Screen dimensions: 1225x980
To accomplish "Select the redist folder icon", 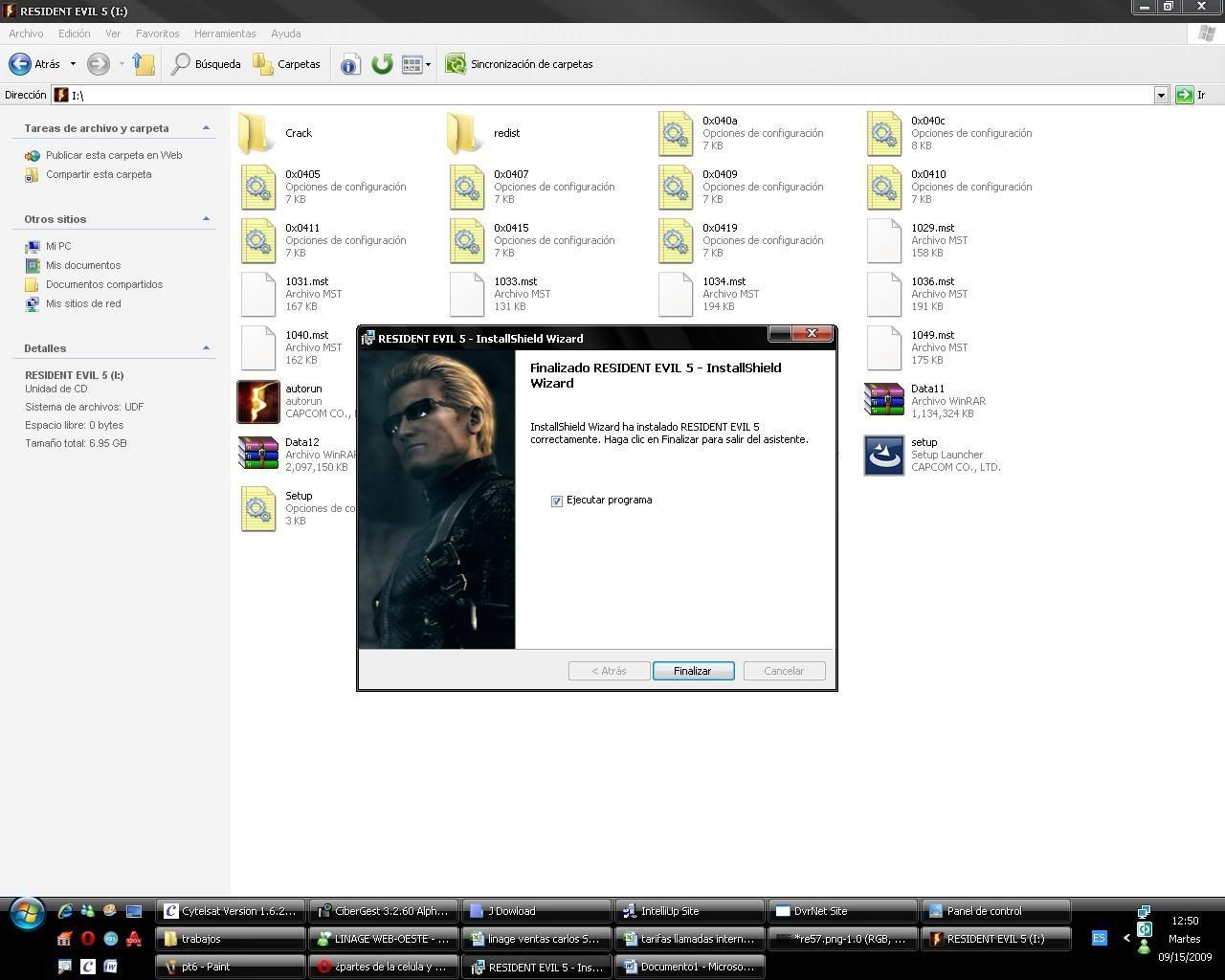I will [466, 133].
